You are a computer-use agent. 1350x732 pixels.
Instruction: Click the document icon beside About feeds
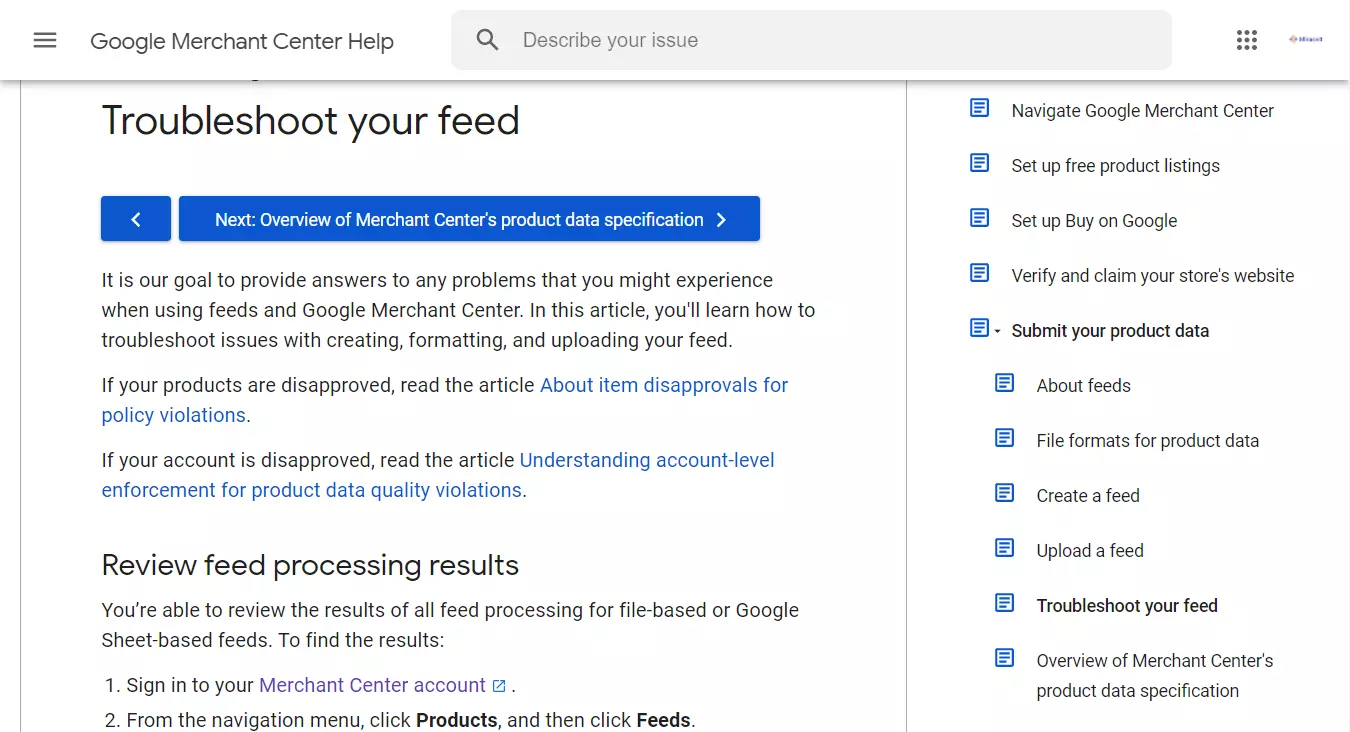tap(1005, 383)
